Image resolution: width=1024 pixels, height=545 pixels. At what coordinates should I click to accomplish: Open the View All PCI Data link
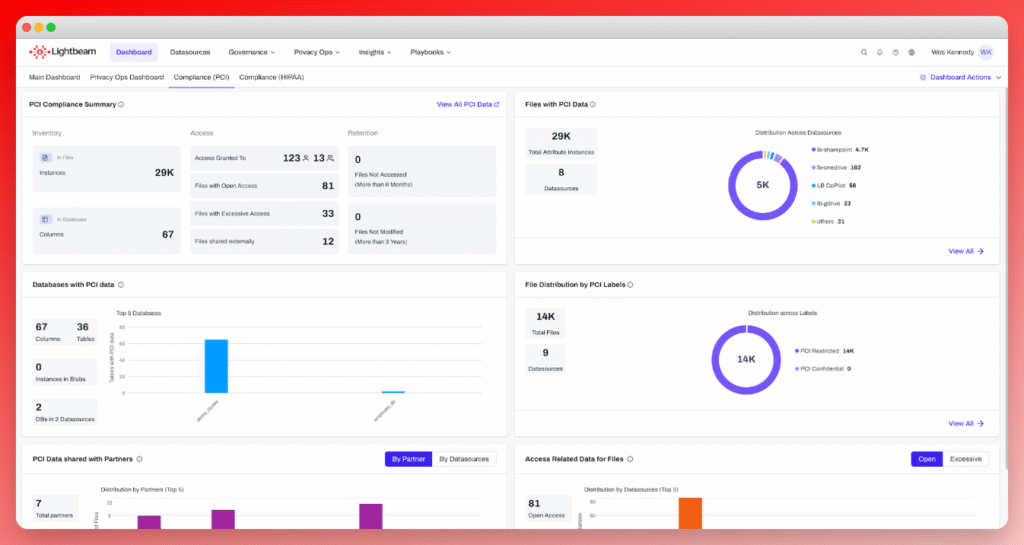[467, 104]
